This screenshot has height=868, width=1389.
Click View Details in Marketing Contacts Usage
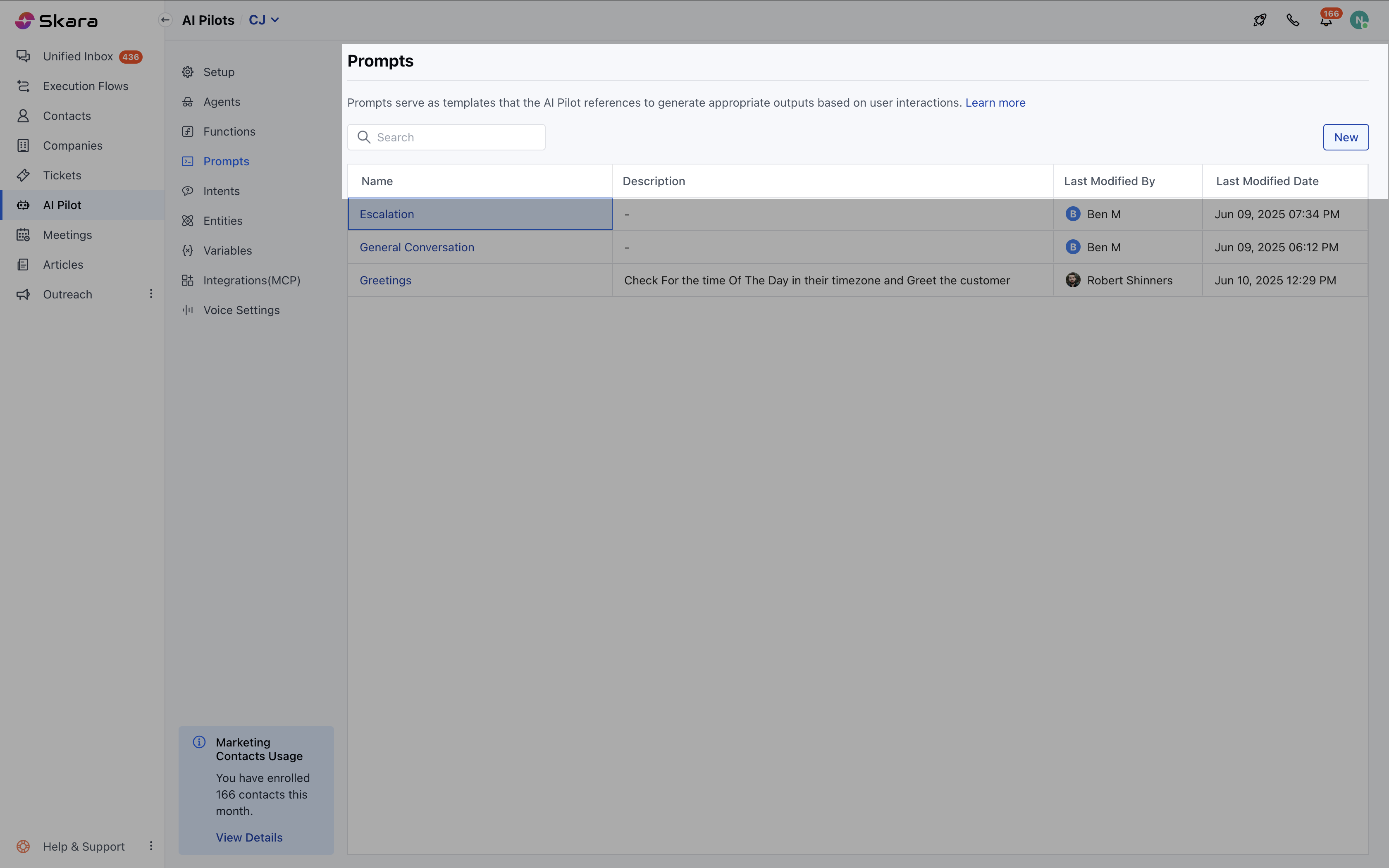pos(249,837)
